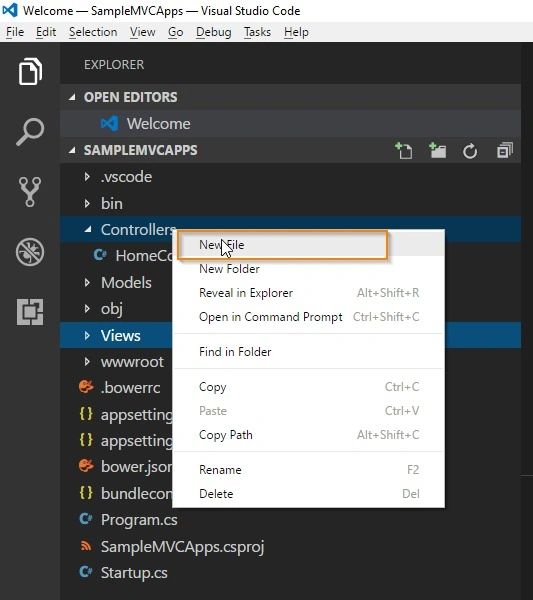
Task: Click the Collapse All folders icon
Action: [505, 150]
